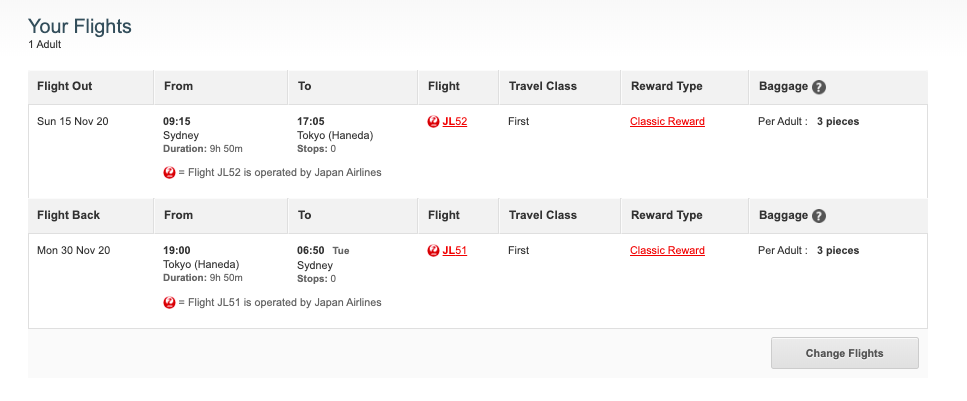
Task: Open the JL52 flight link
Action: 455,122
